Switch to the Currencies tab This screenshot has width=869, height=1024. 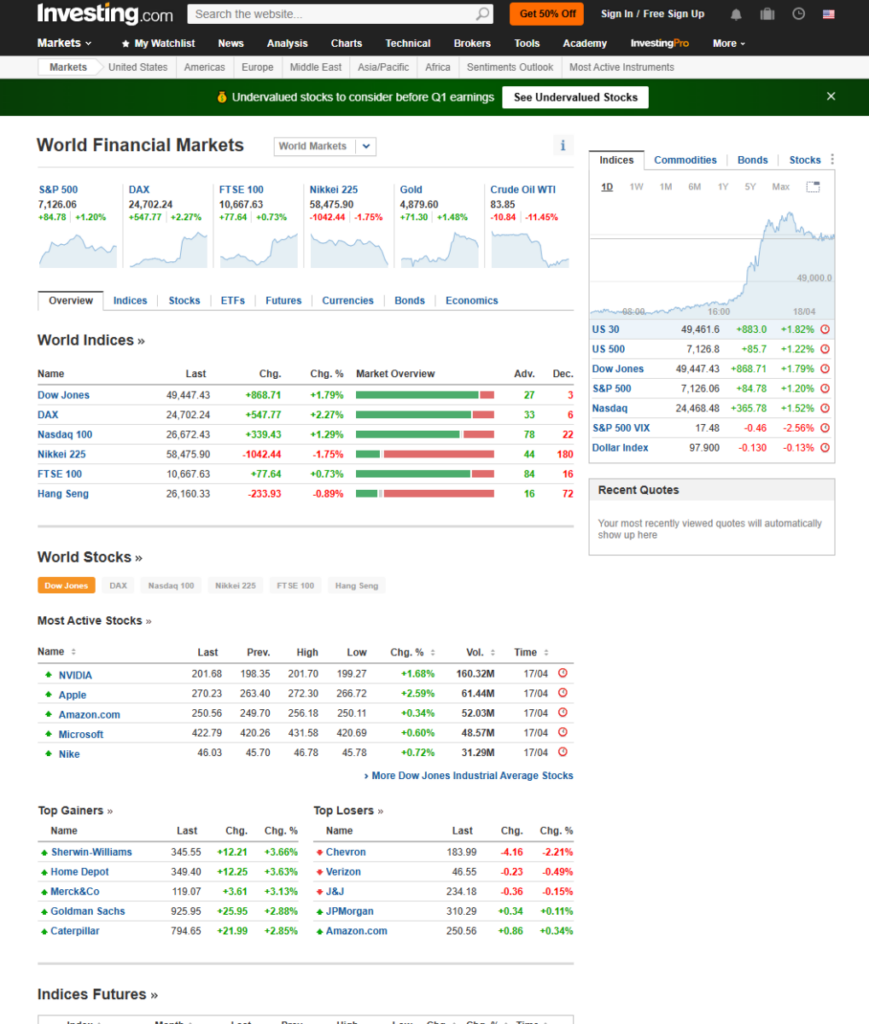tap(347, 300)
